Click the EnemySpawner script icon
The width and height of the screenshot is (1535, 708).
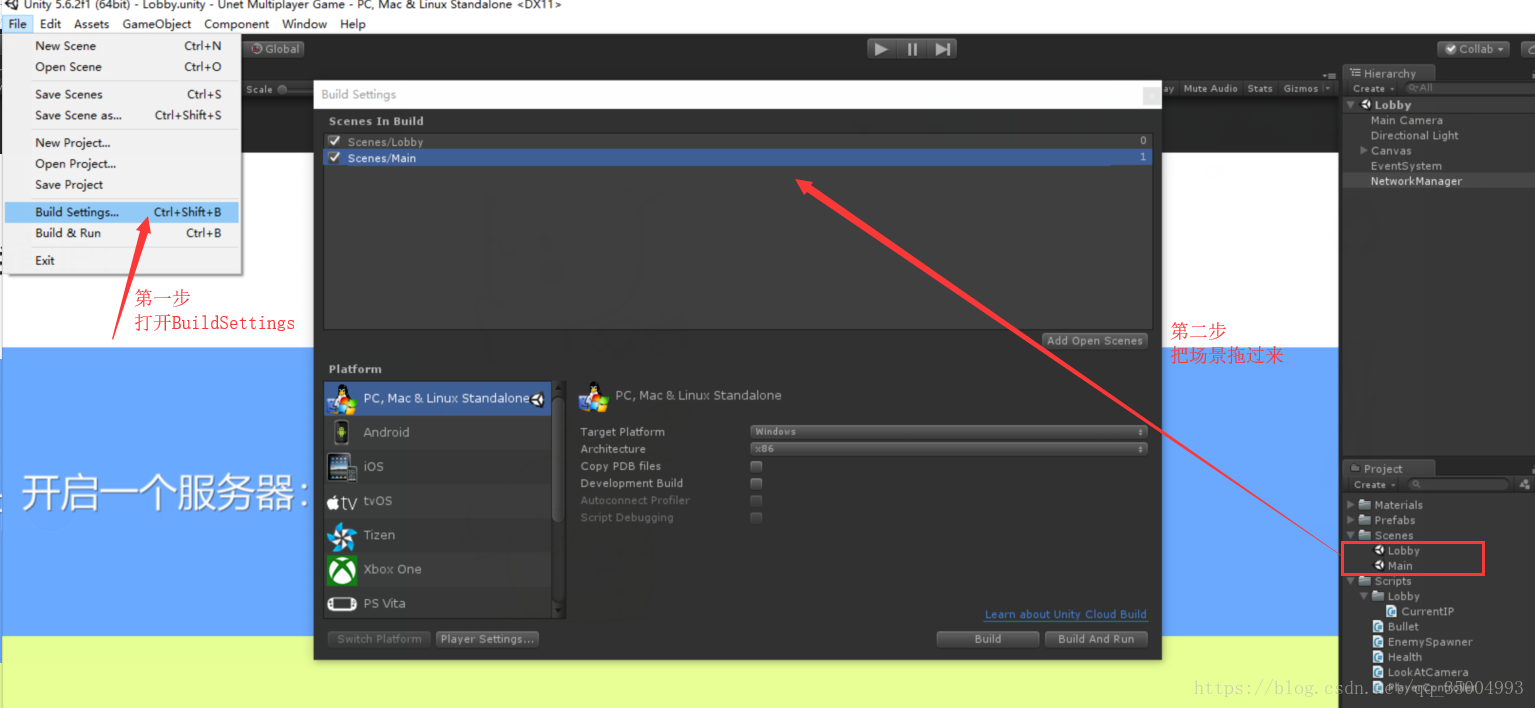(x=1379, y=642)
